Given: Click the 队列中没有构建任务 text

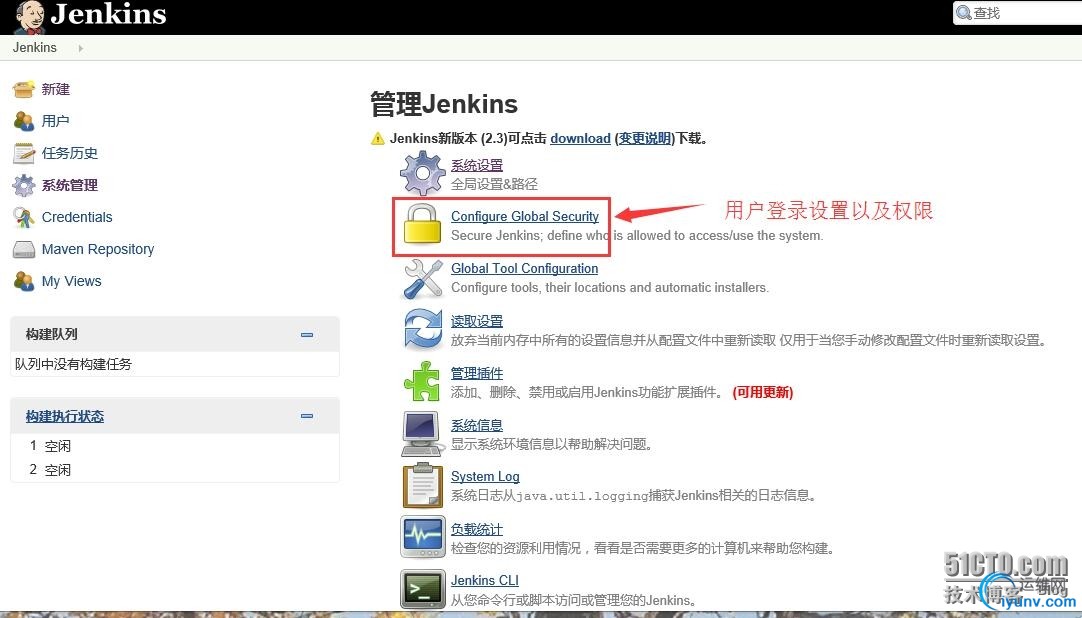Looking at the screenshot, I should [73, 364].
